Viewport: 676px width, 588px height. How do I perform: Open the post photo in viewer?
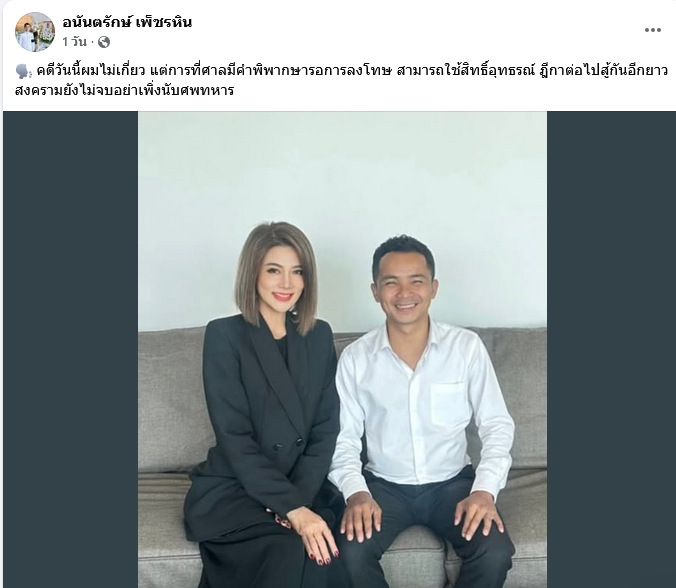[342, 349]
